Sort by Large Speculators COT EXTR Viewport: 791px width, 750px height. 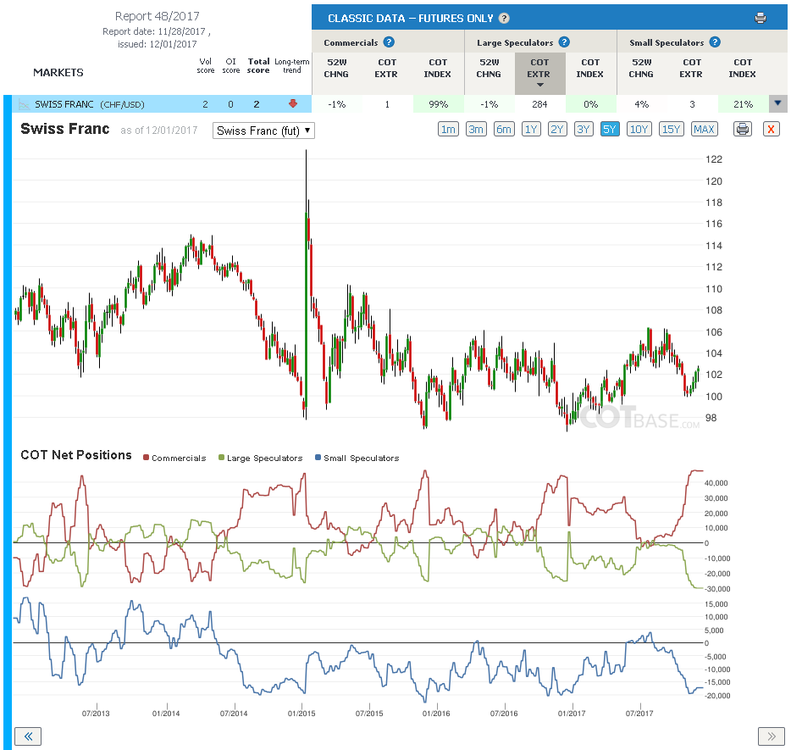539,73
